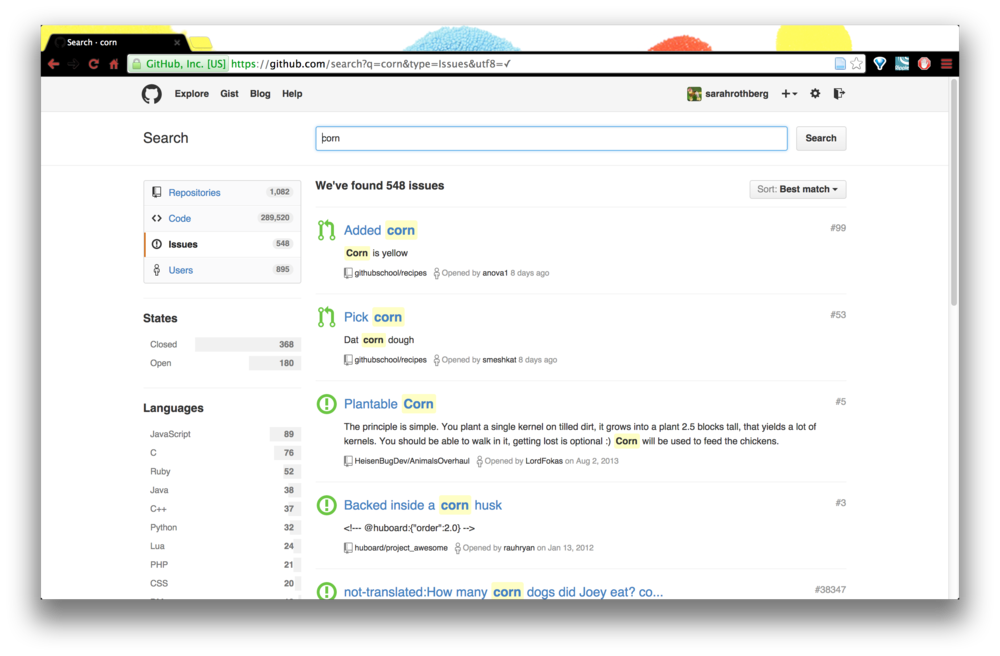Go back with the browser back arrow
The width and height of the screenshot is (1000, 656).
click(x=54, y=64)
